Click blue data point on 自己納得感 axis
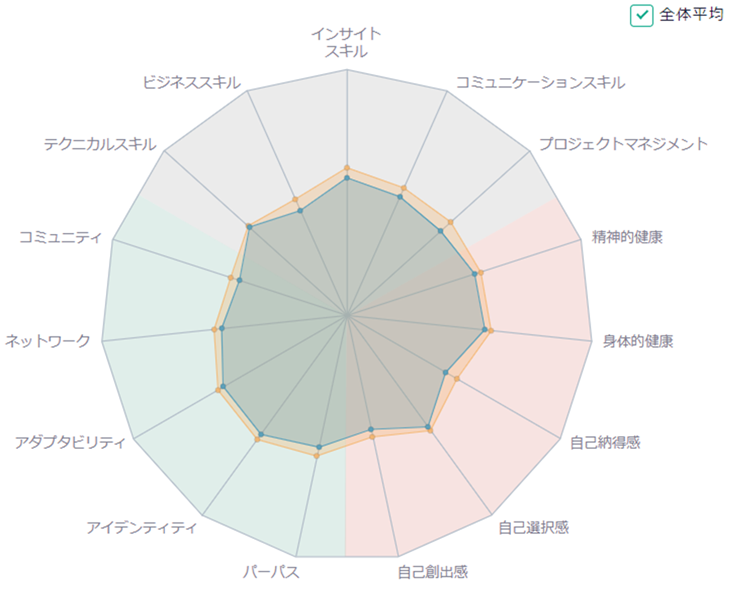The height and width of the screenshot is (613, 750). 446,372
